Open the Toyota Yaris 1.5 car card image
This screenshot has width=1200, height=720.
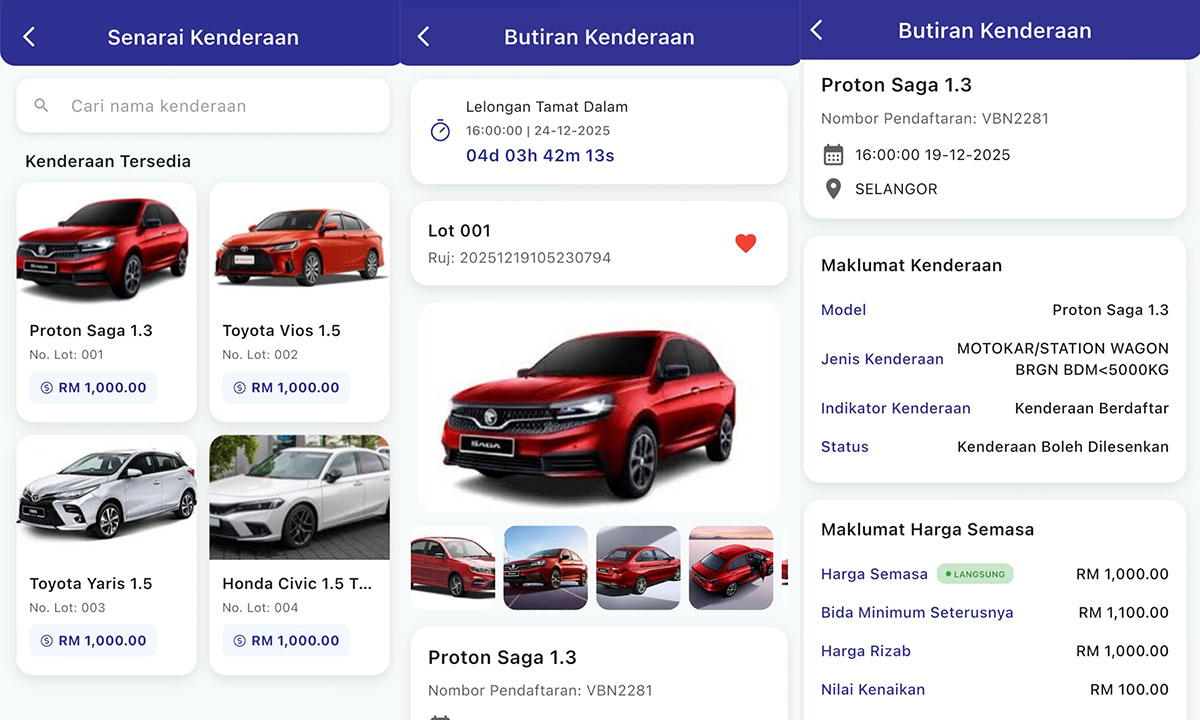107,497
